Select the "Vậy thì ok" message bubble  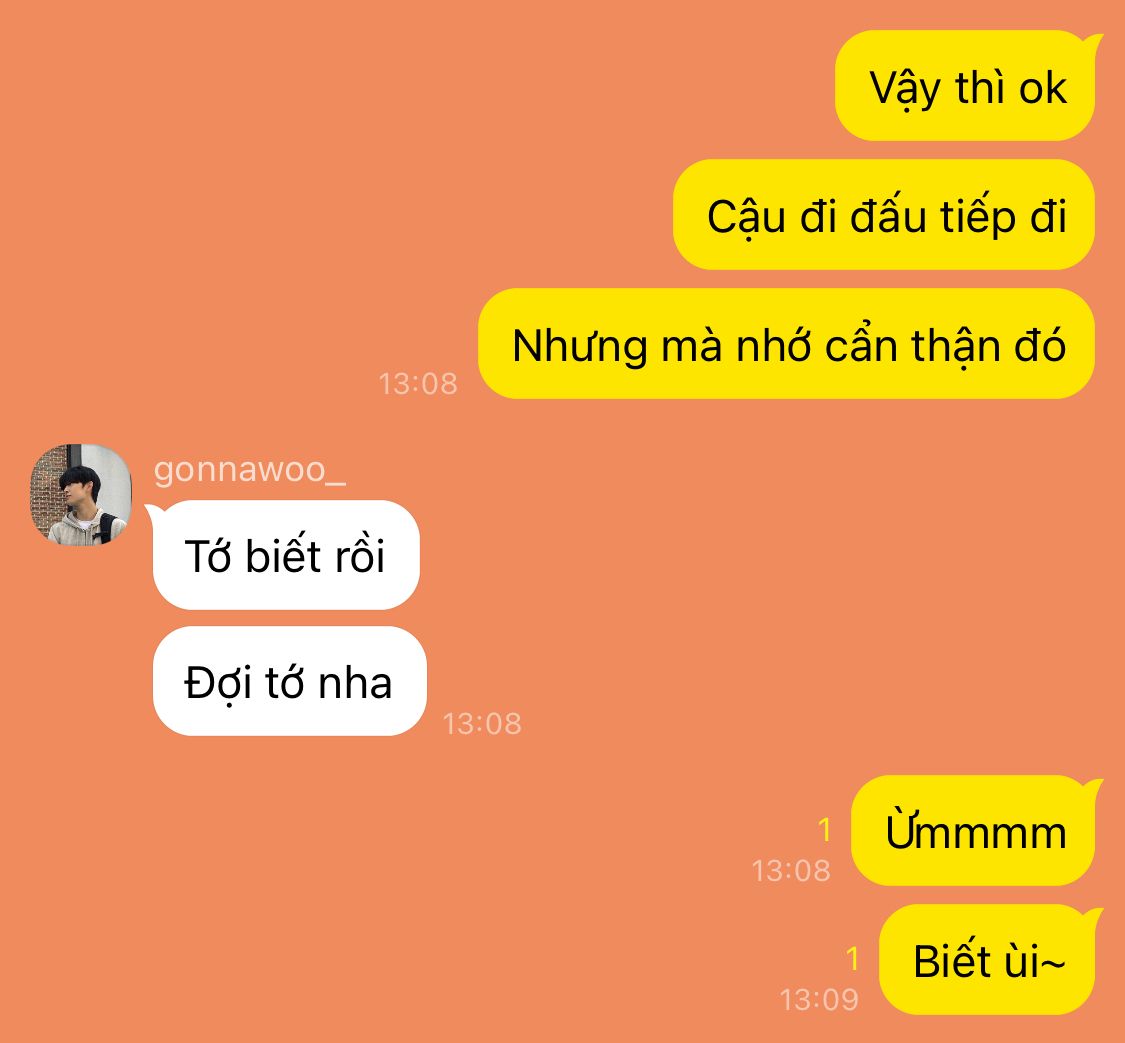[965, 86]
